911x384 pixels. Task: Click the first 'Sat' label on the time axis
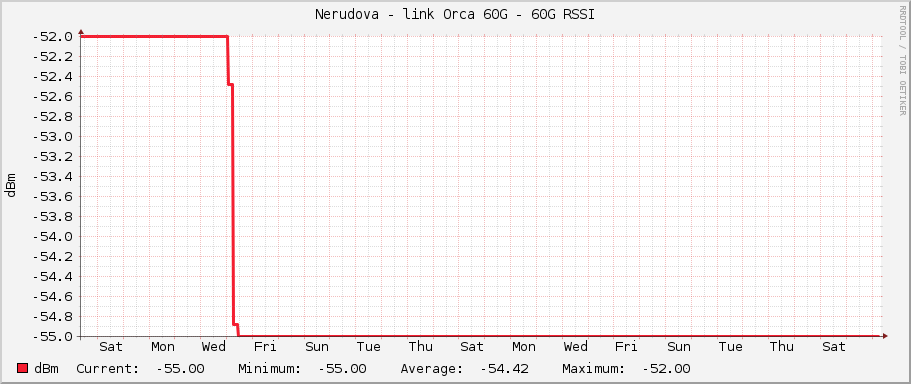(111, 347)
